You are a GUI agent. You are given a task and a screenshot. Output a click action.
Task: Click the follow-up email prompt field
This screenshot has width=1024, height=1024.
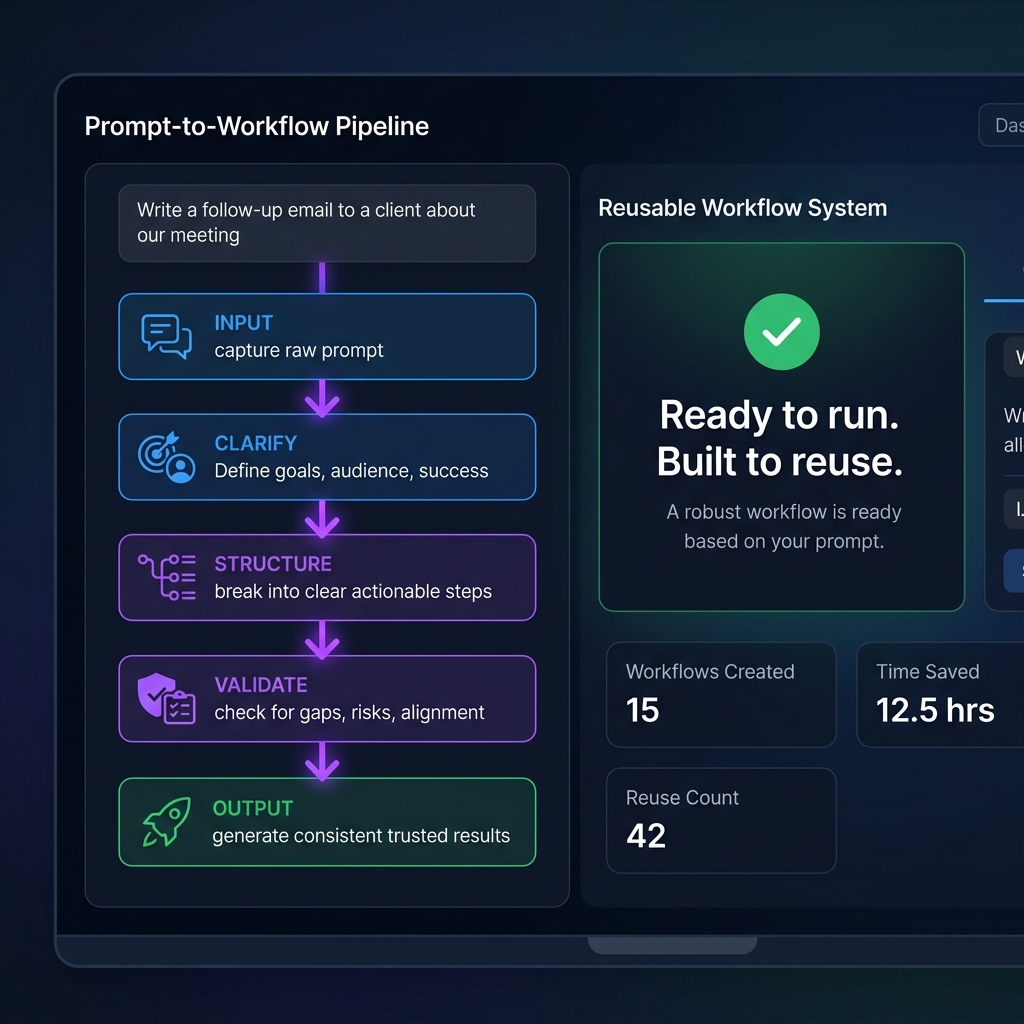327,223
